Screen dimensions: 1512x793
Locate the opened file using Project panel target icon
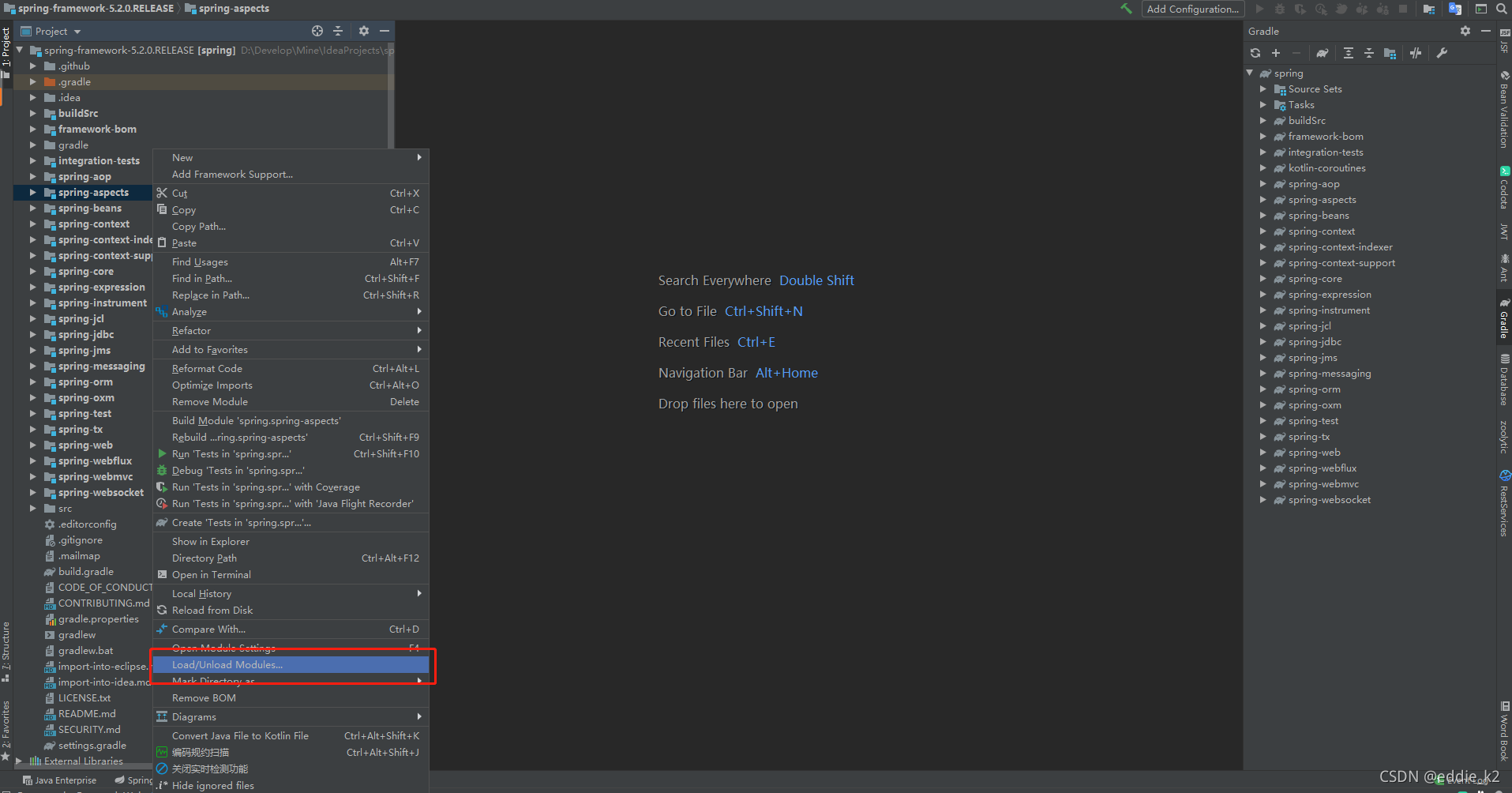tap(317, 31)
